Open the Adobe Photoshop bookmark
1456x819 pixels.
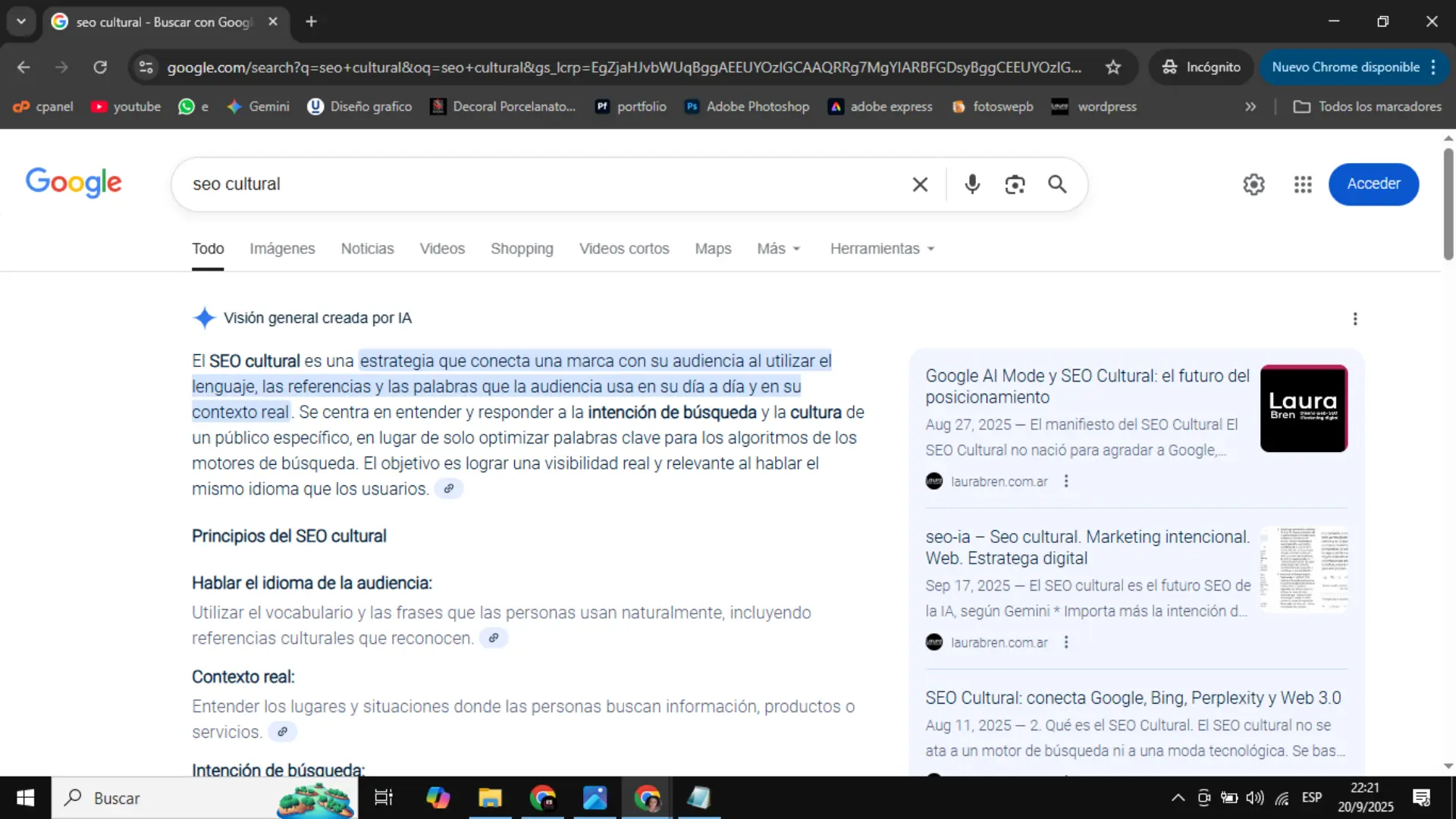[746, 106]
